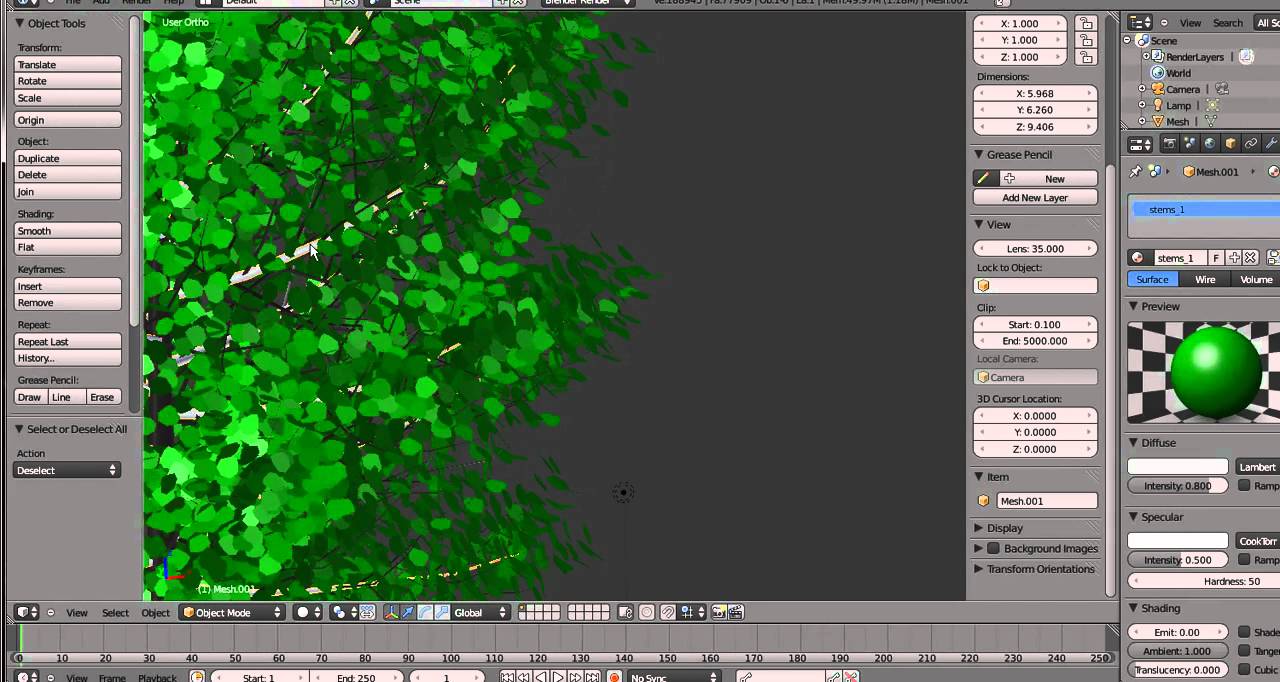Click the material sphere icon beside stems_1 field
The height and width of the screenshot is (682, 1280).
click(x=1138, y=258)
